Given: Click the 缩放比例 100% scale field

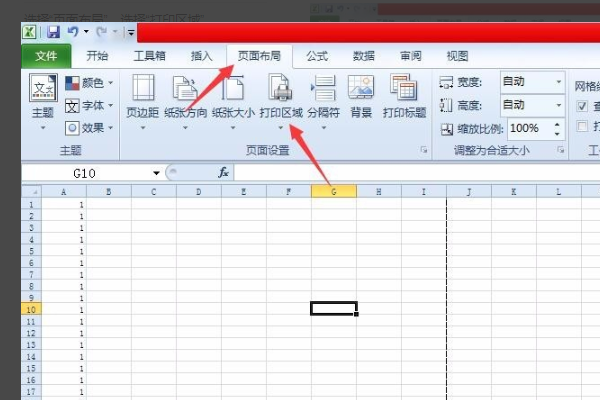Looking at the screenshot, I should pyautogui.click(x=530, y=128).
